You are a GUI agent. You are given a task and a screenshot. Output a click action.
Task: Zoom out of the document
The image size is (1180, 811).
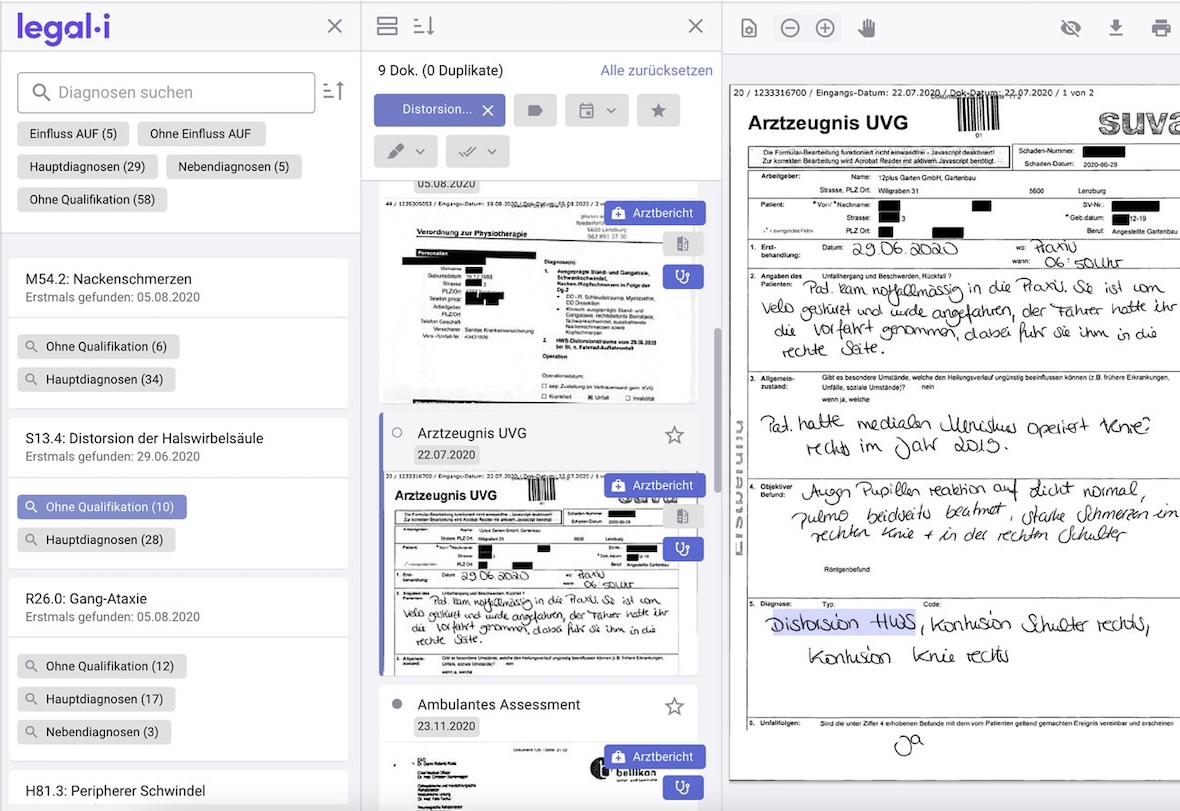click(789, 29)
